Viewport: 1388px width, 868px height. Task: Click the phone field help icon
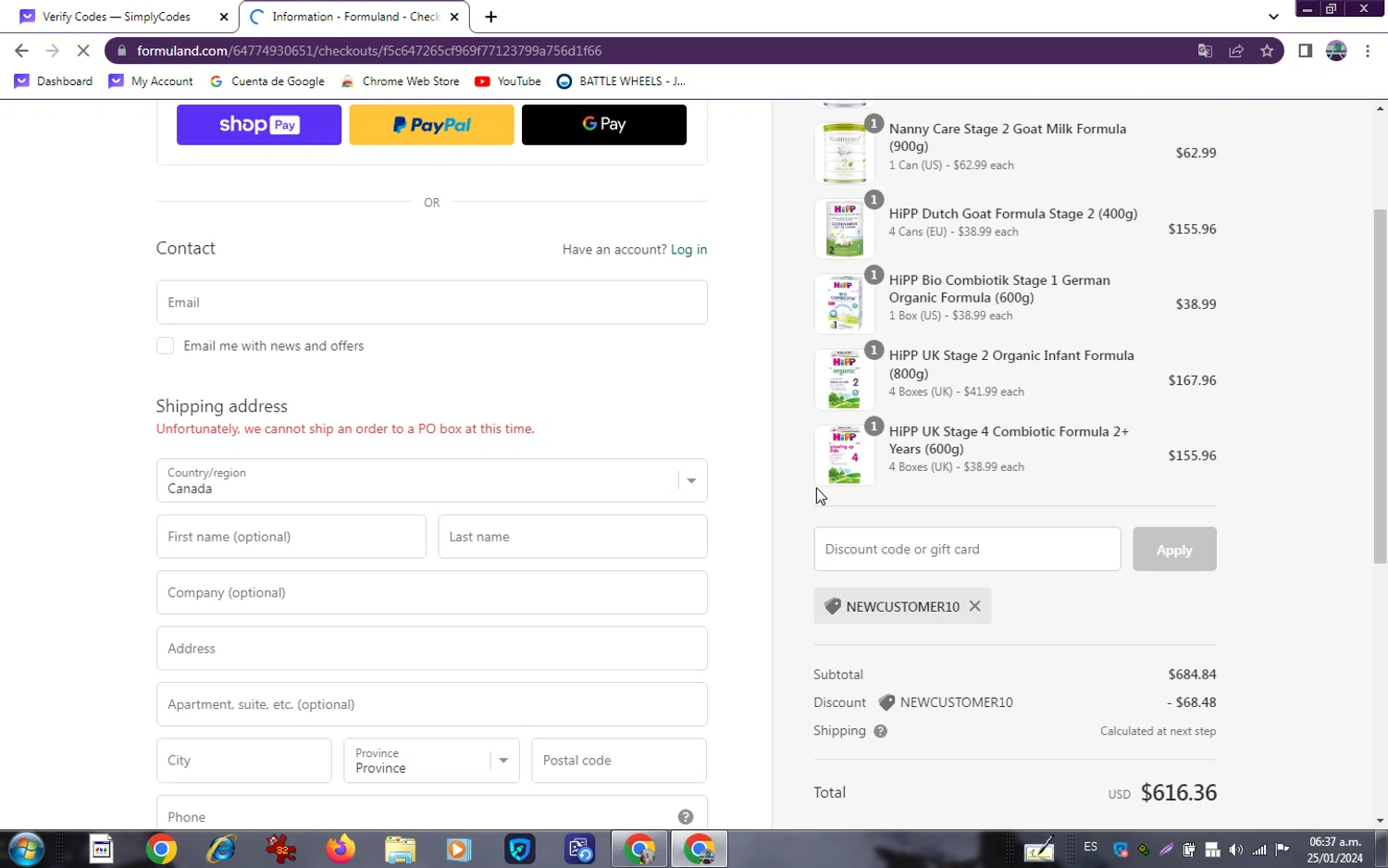click(686, 817)
